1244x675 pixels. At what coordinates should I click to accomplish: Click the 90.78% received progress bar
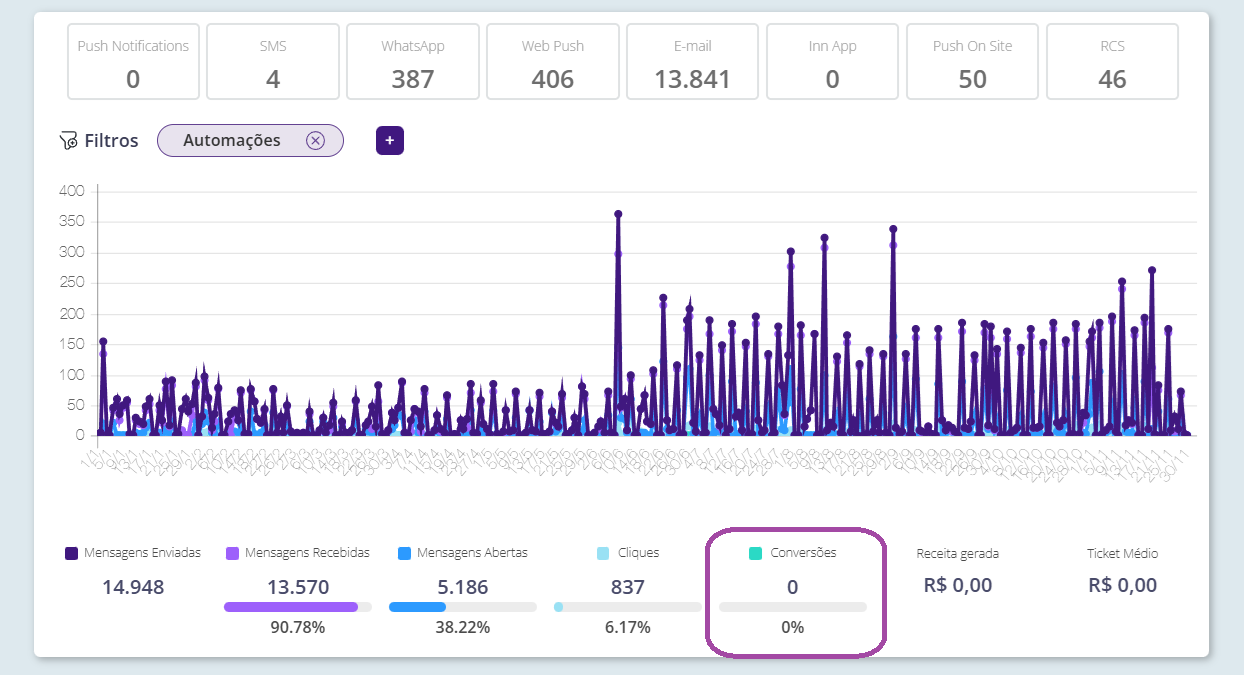pos(297,607)
